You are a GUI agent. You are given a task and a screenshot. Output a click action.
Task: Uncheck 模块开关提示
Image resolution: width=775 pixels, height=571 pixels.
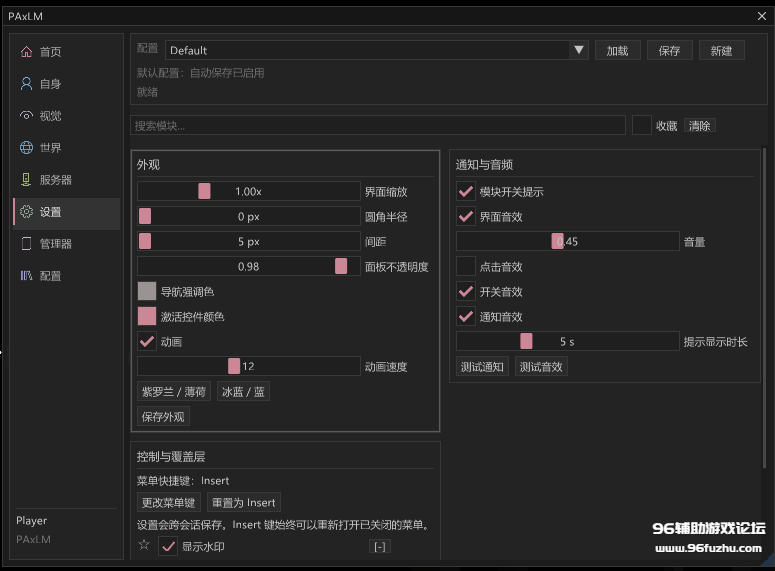[x=466, y=191]
